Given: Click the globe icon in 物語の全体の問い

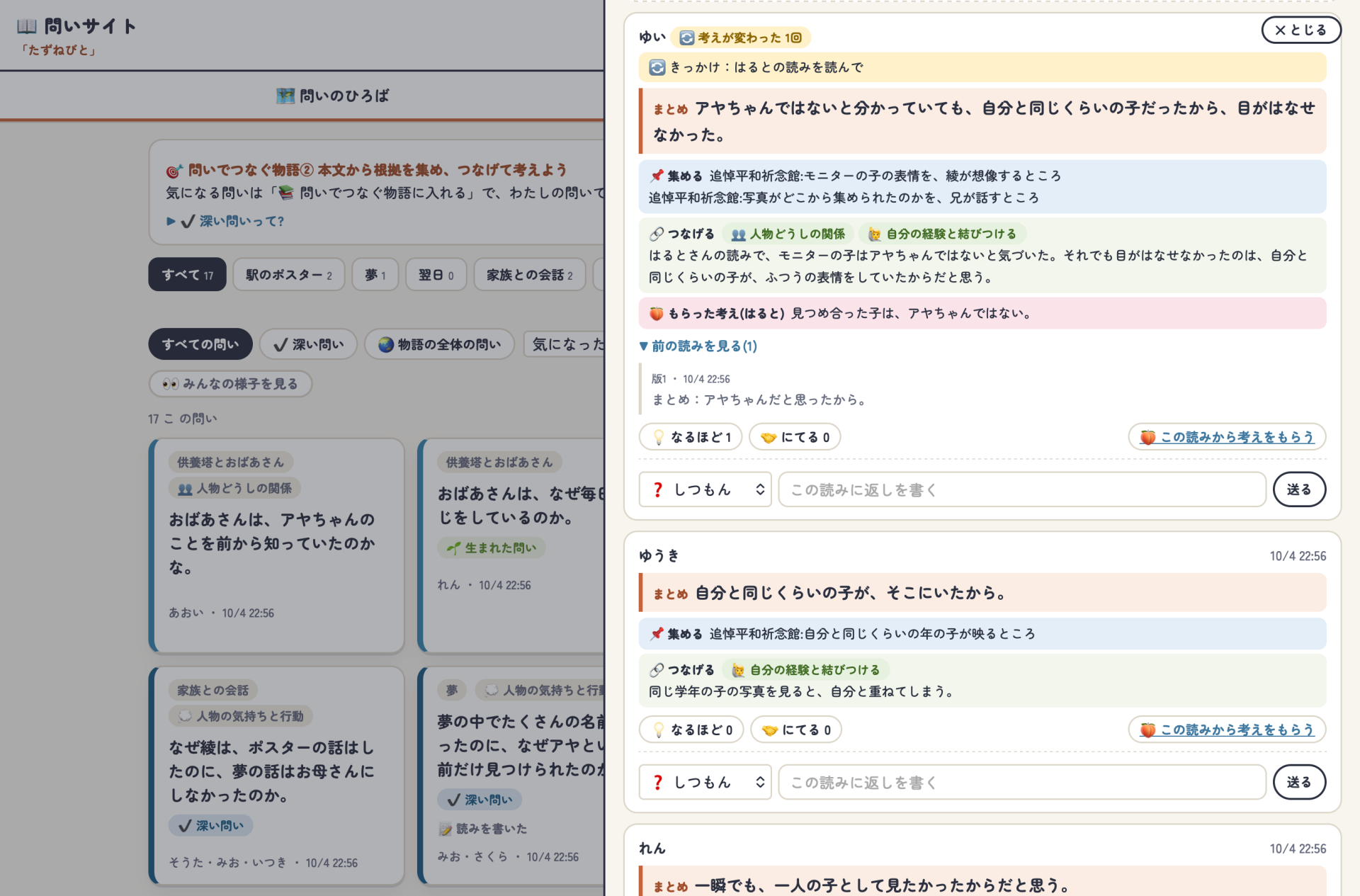Looking at the screenshot, I should coord(386,345).
